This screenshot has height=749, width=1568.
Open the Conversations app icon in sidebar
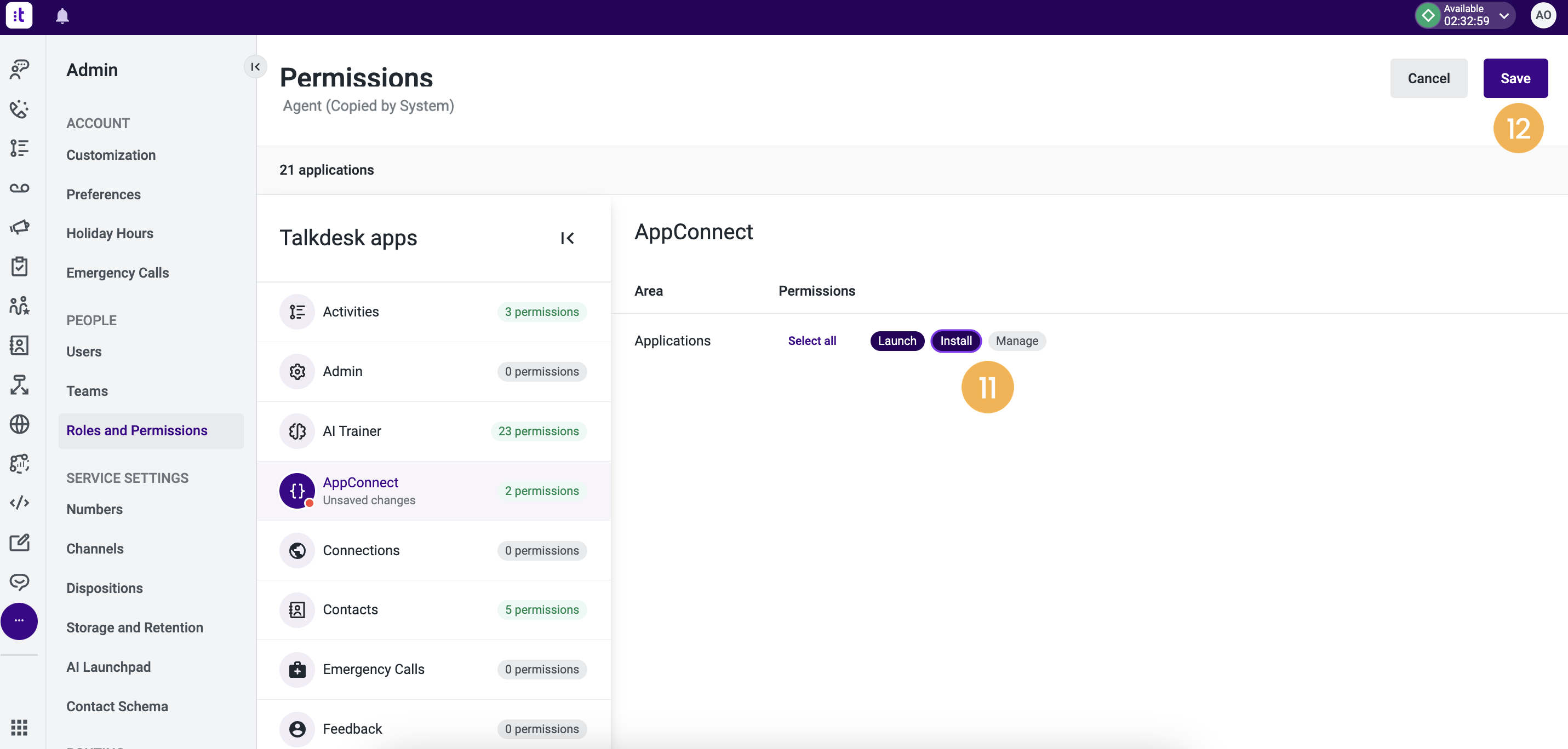pos(20,70)
